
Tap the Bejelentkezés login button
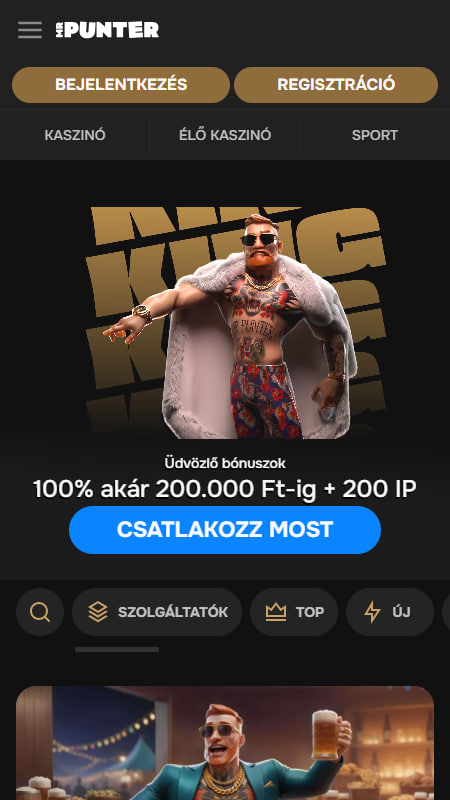tap(121, 85)
